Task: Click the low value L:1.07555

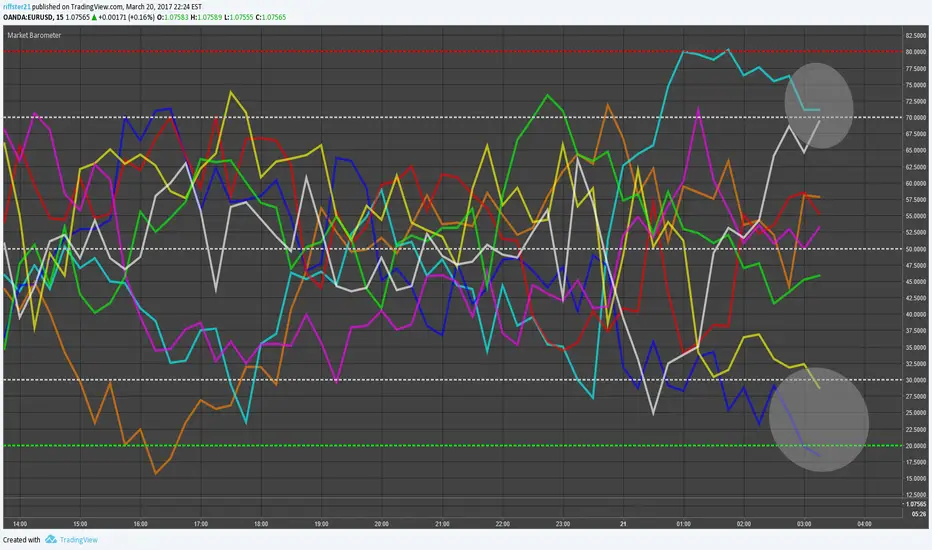Action: [238, 17]
